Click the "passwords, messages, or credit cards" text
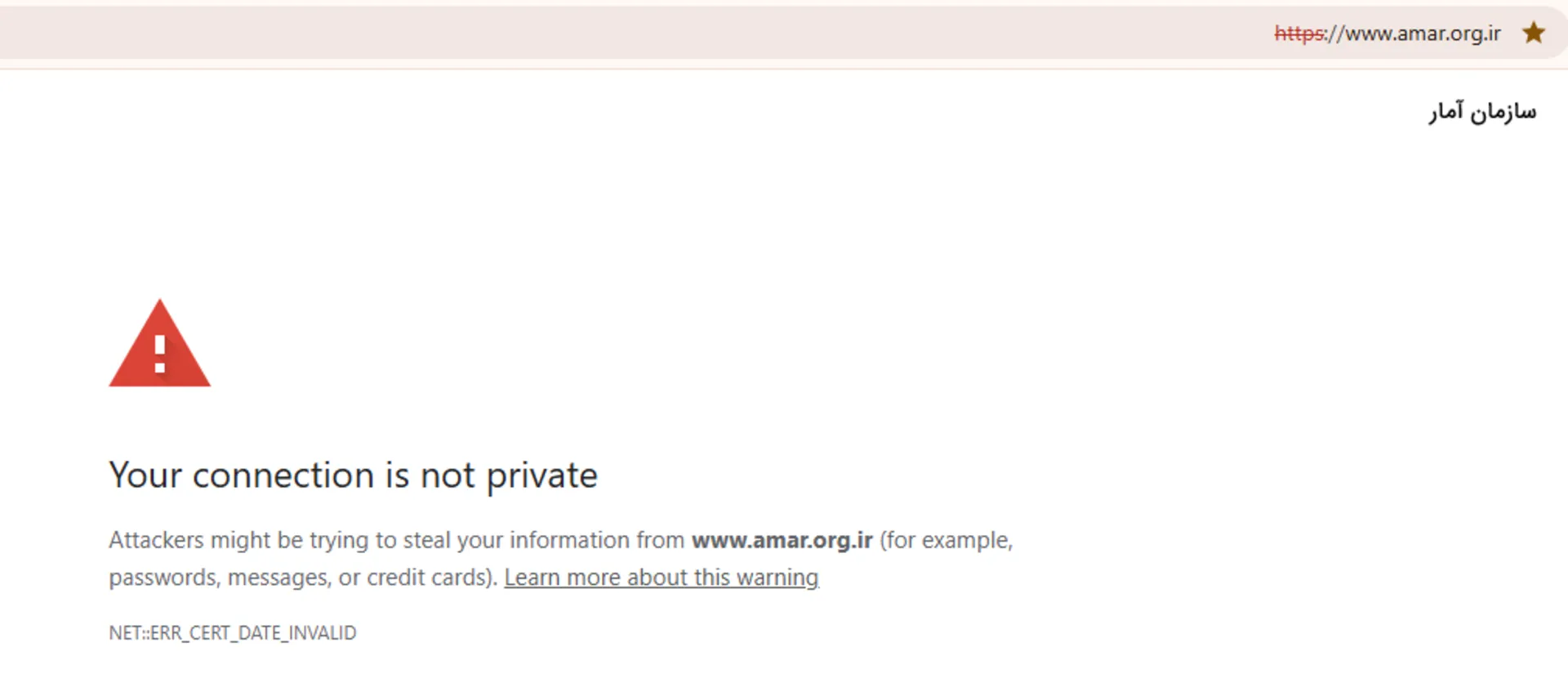 tap(302, 578)
